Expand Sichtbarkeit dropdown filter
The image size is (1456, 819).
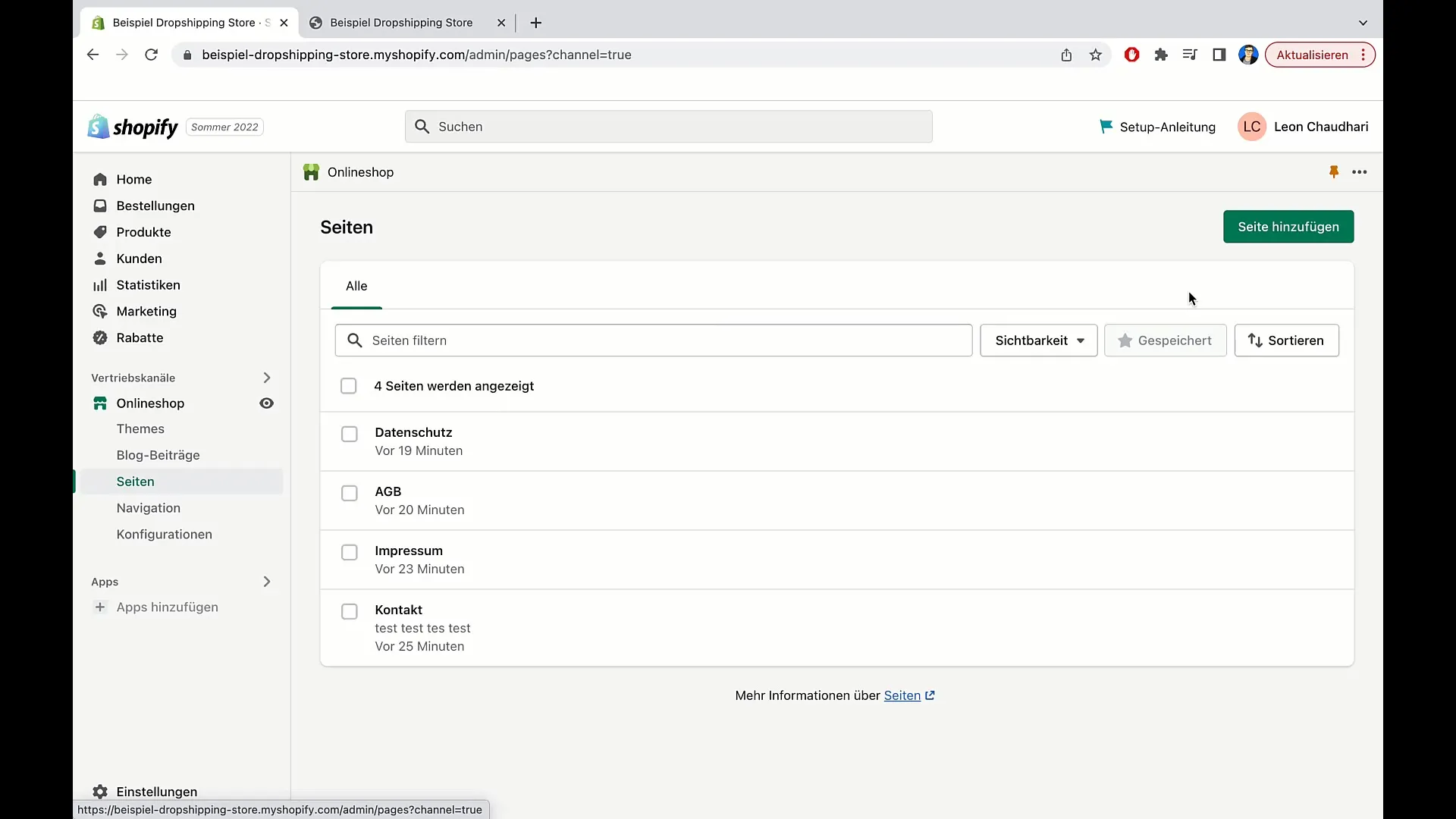click(1039, 340)
